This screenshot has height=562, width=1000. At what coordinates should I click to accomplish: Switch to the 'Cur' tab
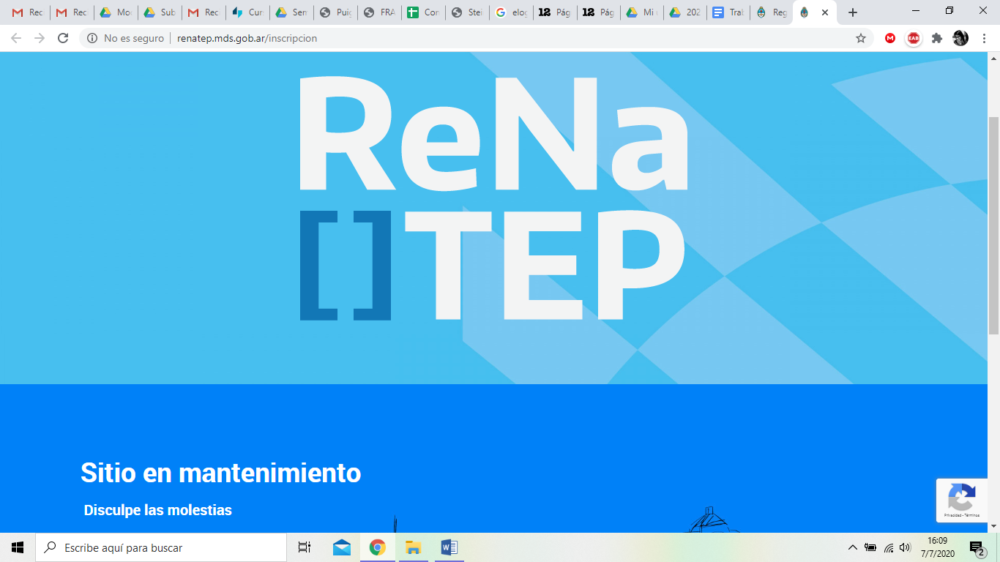pyautogui.click(x=247, y=12)
